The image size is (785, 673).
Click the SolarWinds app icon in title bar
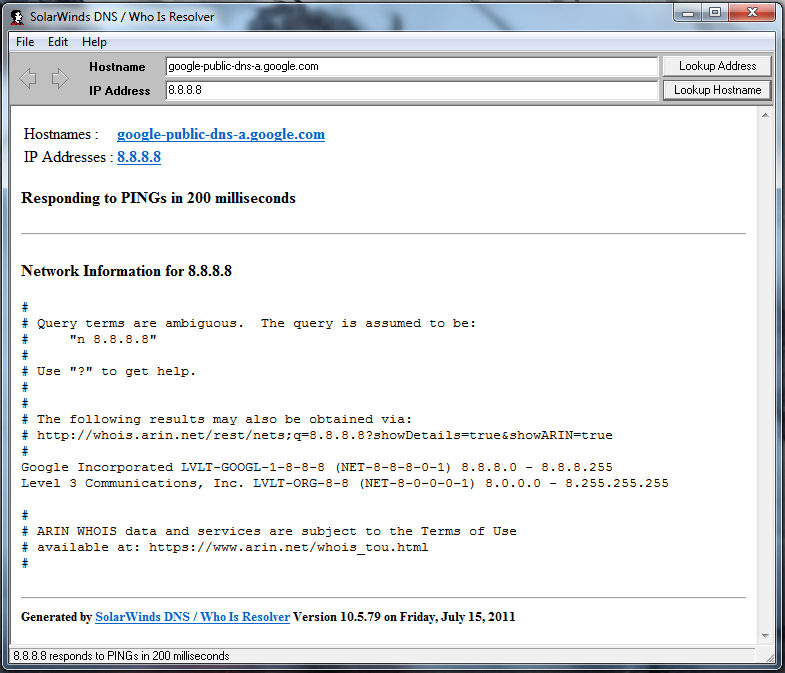[x=18, y=17]
